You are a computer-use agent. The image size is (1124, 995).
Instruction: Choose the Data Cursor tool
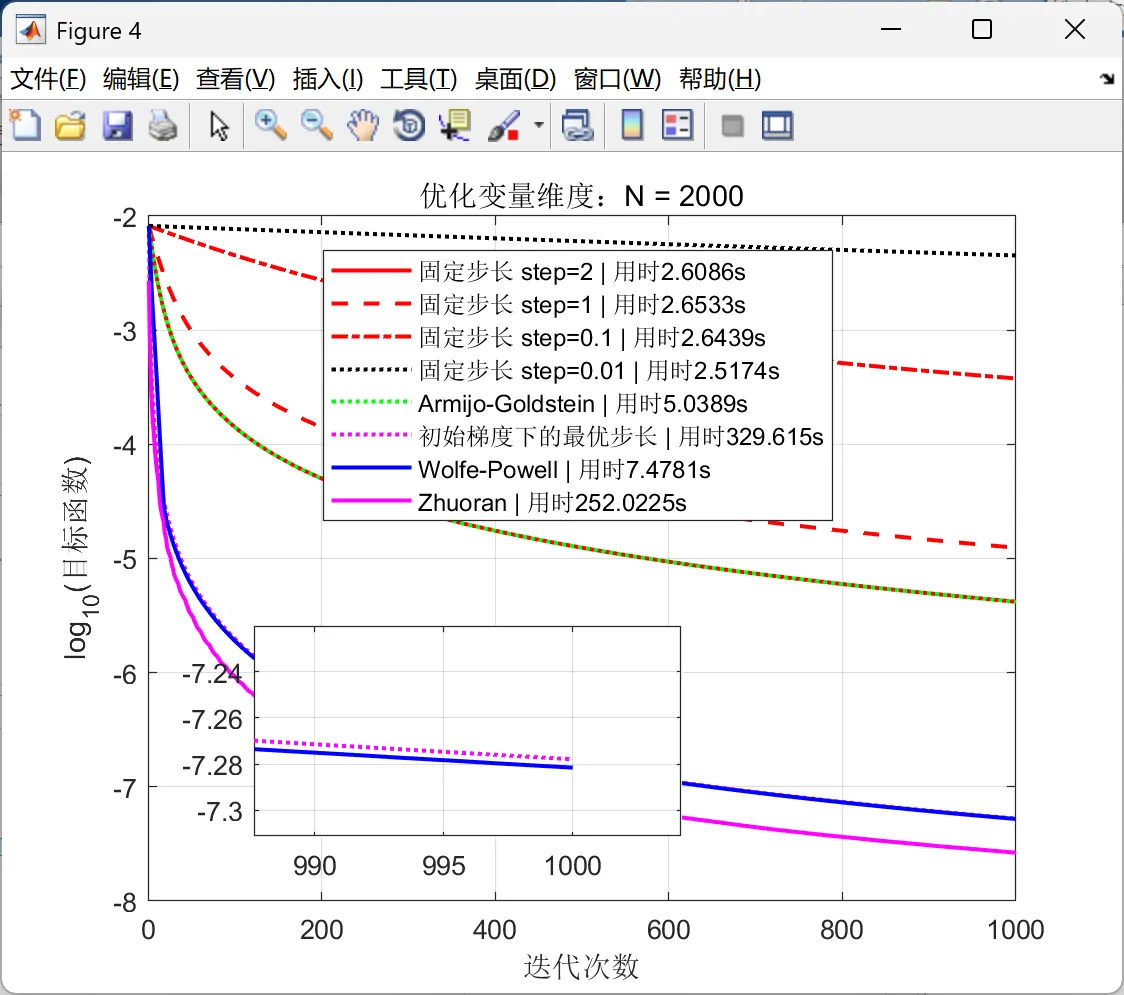coord(456,125)
